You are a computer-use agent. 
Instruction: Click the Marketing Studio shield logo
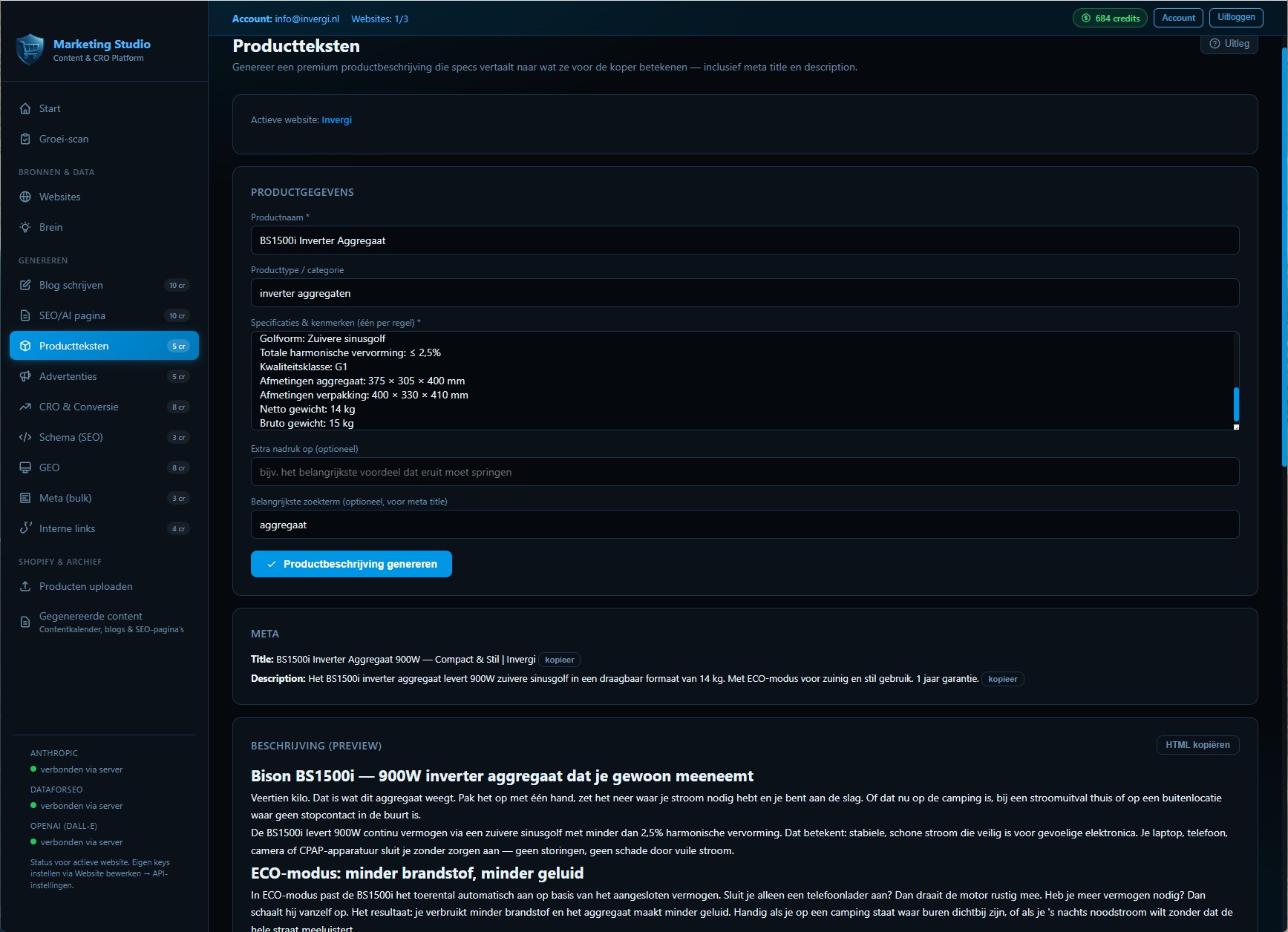pyautogui.click(x=30, y=50)
